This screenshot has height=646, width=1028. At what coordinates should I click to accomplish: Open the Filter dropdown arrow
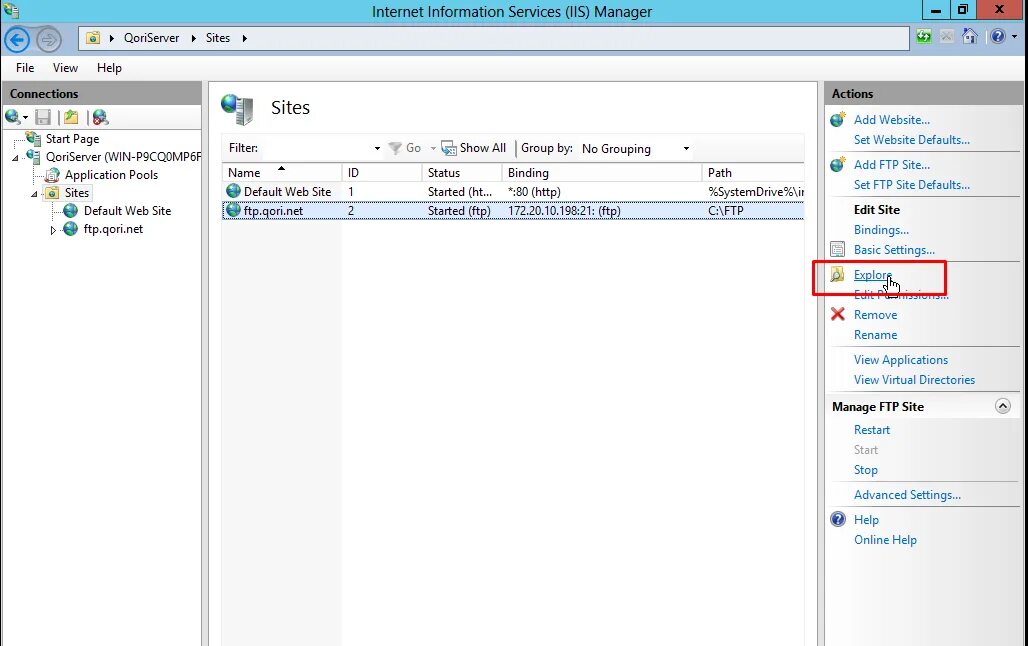click(x=377, y=148)
